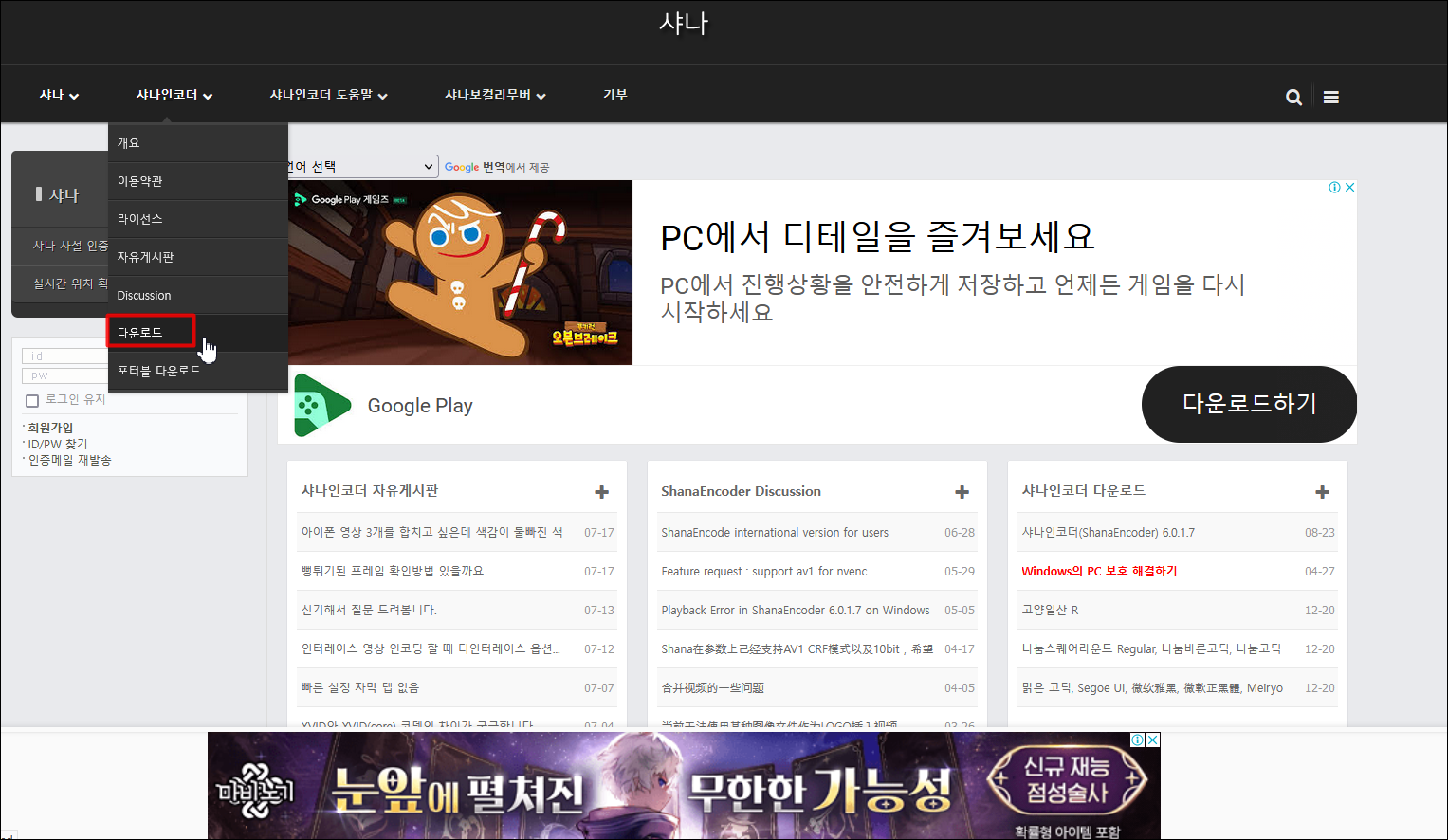1448x840 pixels.
Task: Click the Google 번역 attribution link
Action: (497, 167)
